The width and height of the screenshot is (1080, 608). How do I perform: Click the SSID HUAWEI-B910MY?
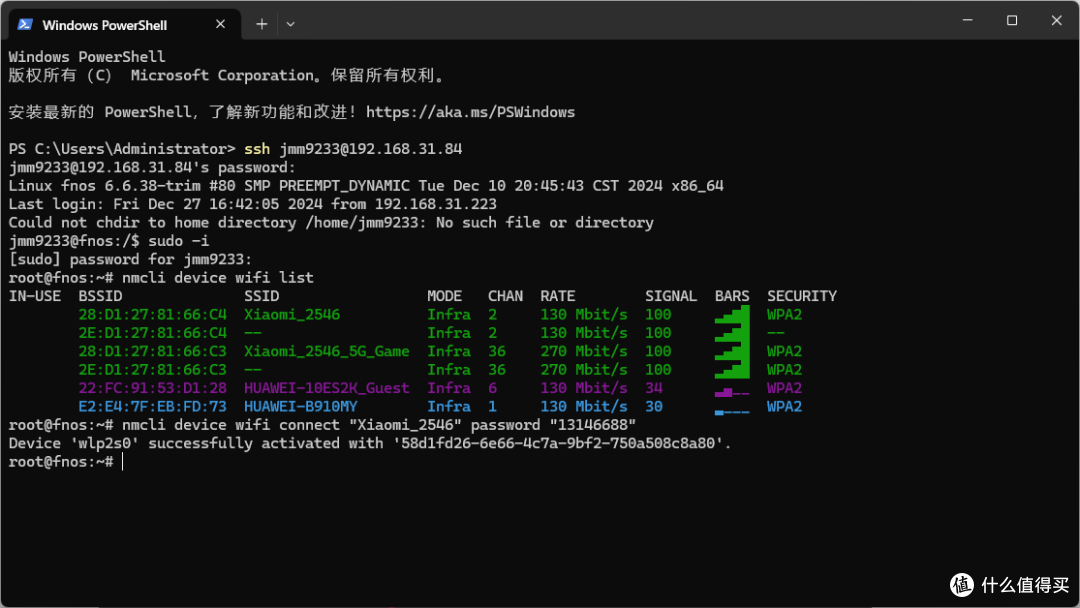tap(300, 407)
